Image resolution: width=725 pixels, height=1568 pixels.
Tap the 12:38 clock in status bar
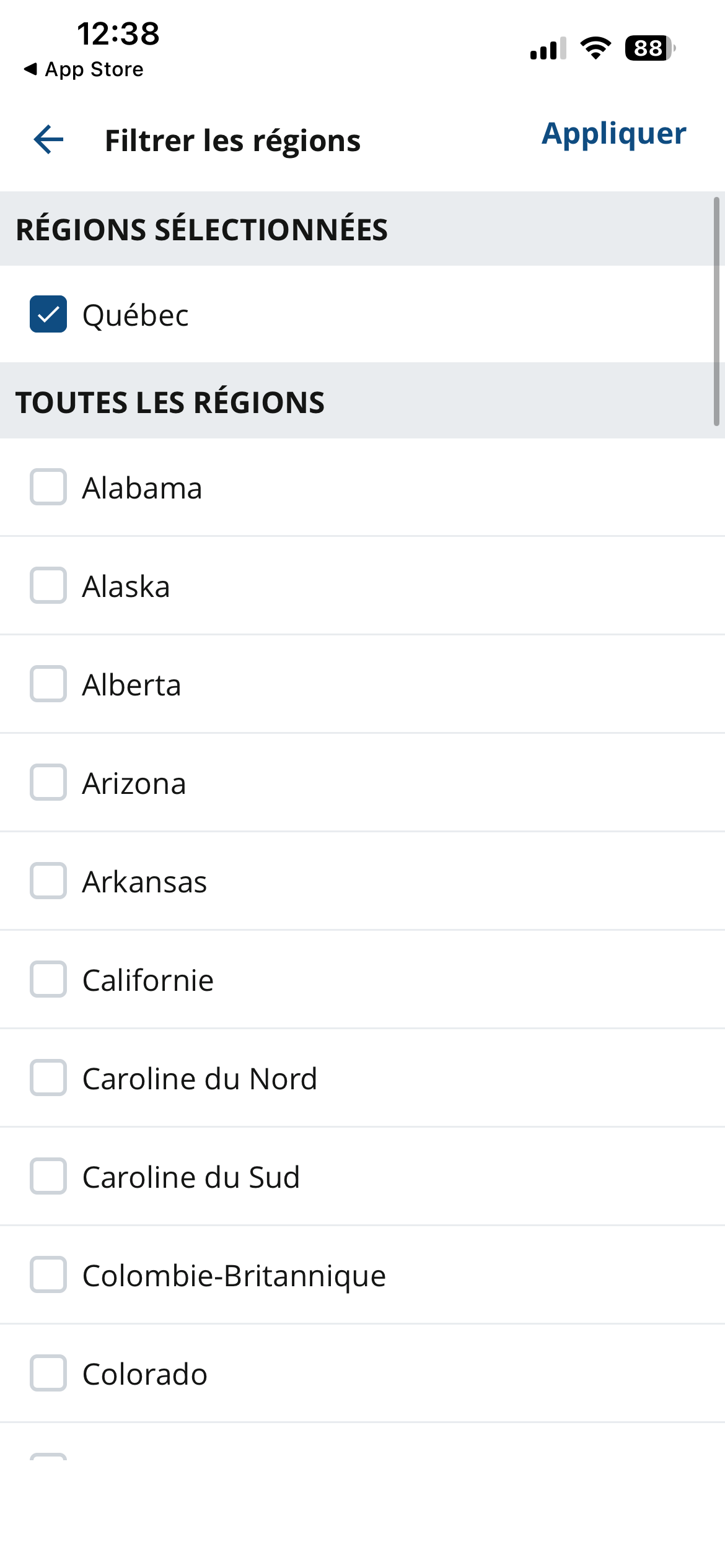tap(118, 33)
